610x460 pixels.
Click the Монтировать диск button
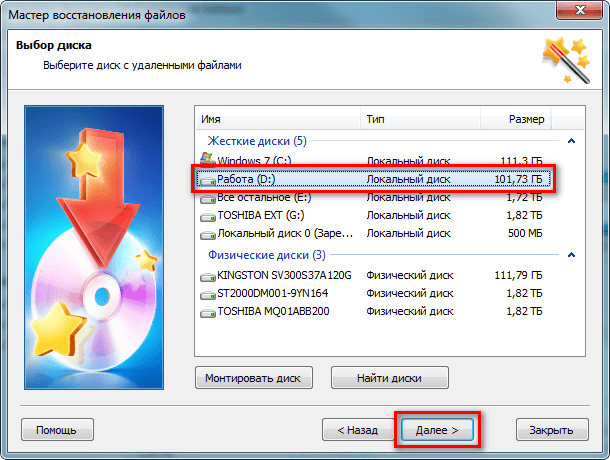254,377
